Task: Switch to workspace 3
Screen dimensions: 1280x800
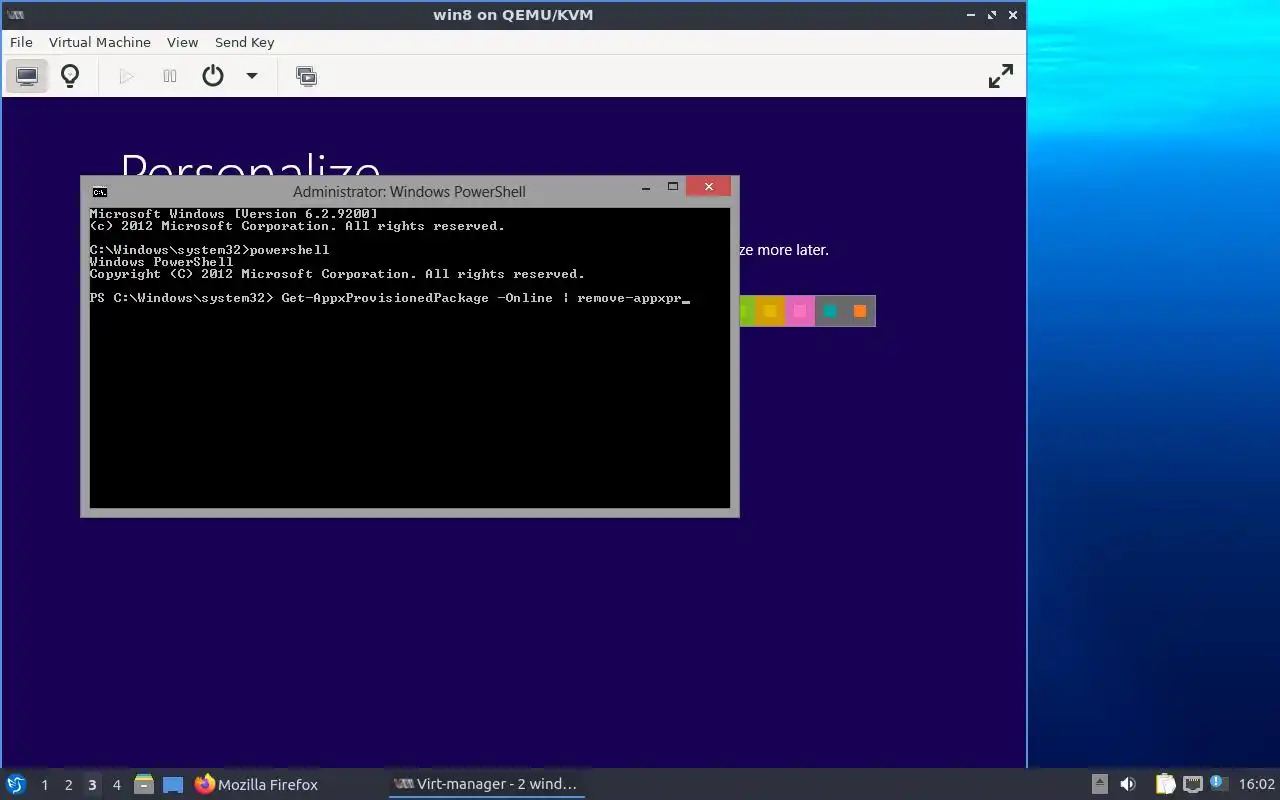Action: point(92,785)
